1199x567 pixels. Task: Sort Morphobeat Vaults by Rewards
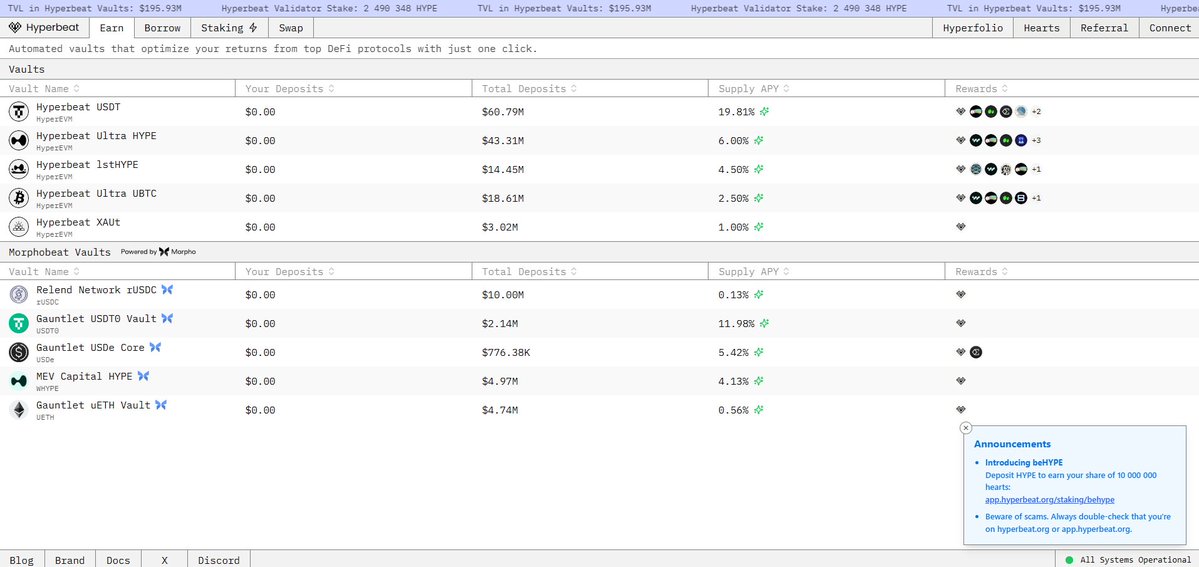982,272
